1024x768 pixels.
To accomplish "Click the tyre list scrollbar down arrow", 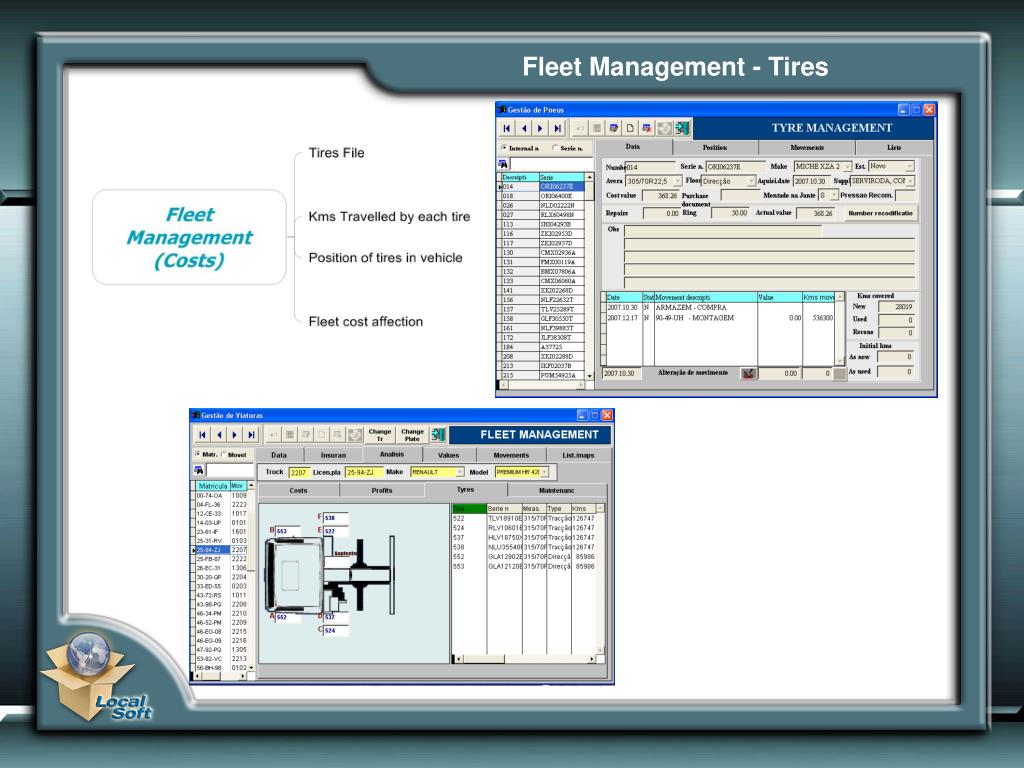I will pos(590,376).
